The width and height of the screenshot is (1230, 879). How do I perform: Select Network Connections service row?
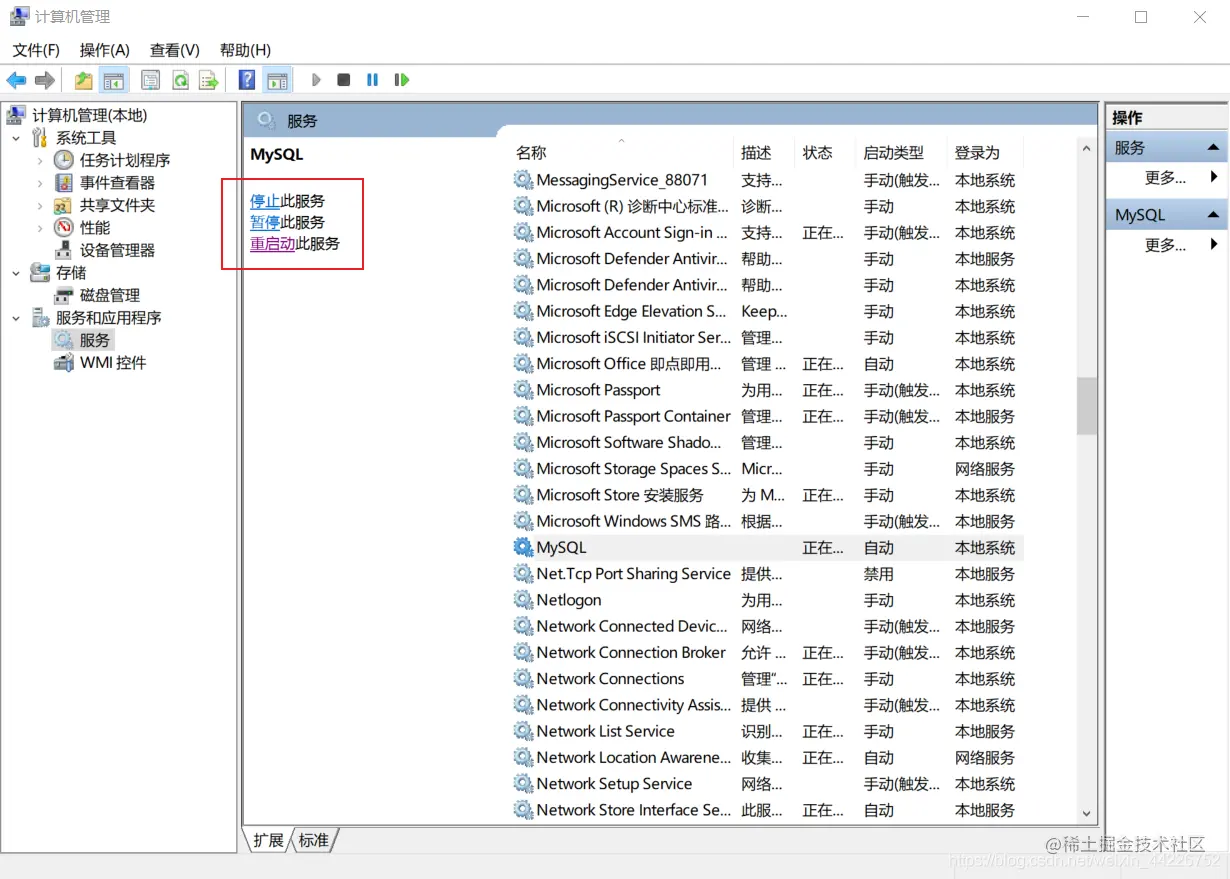pyautogui.click(x=767, y=678)
